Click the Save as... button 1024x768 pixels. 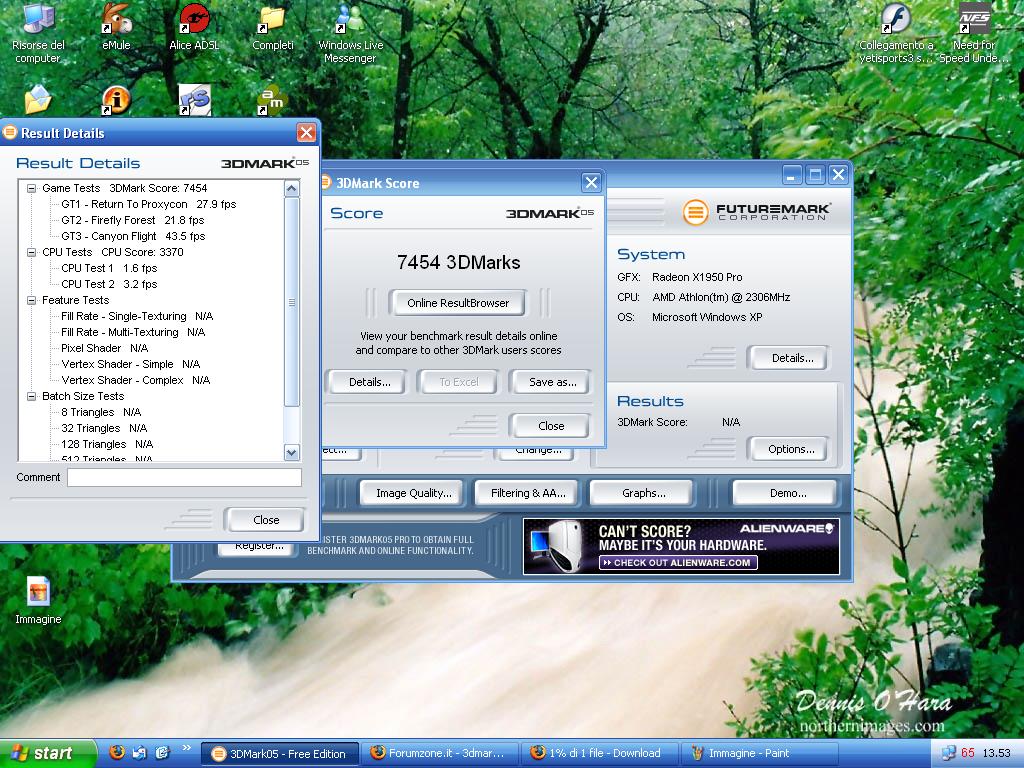coord(552,382)
